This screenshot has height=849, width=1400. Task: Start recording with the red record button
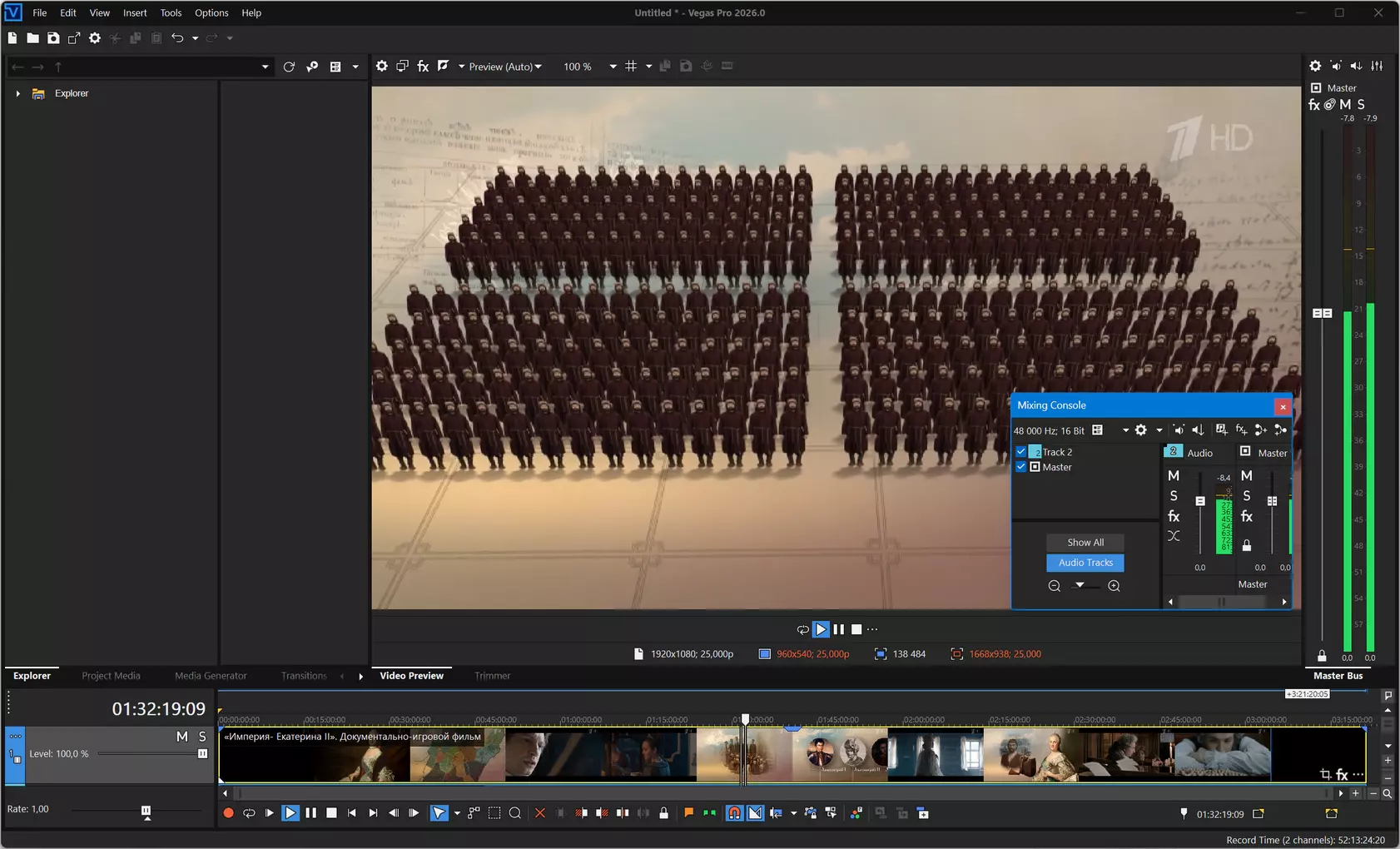(228, 813)
